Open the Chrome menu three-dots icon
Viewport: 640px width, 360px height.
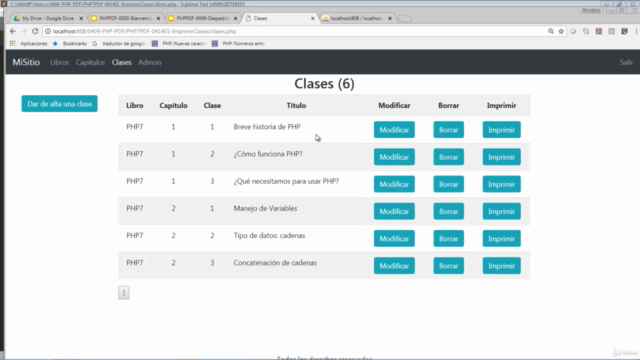click(636, 31)
